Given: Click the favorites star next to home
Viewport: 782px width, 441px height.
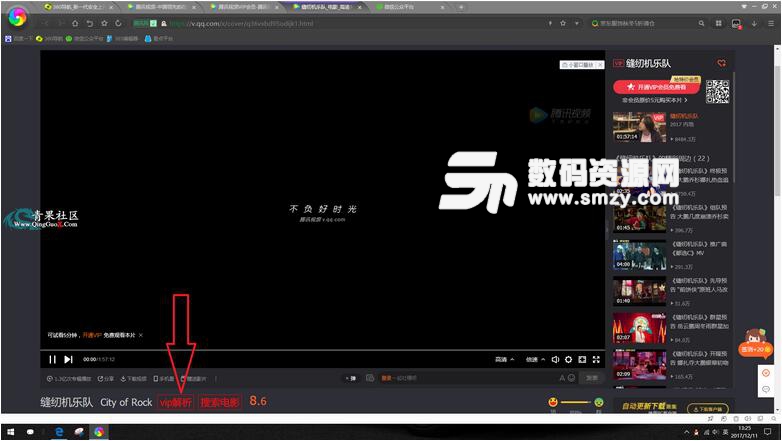Looking at the screenshot, I should pos(104,23).
